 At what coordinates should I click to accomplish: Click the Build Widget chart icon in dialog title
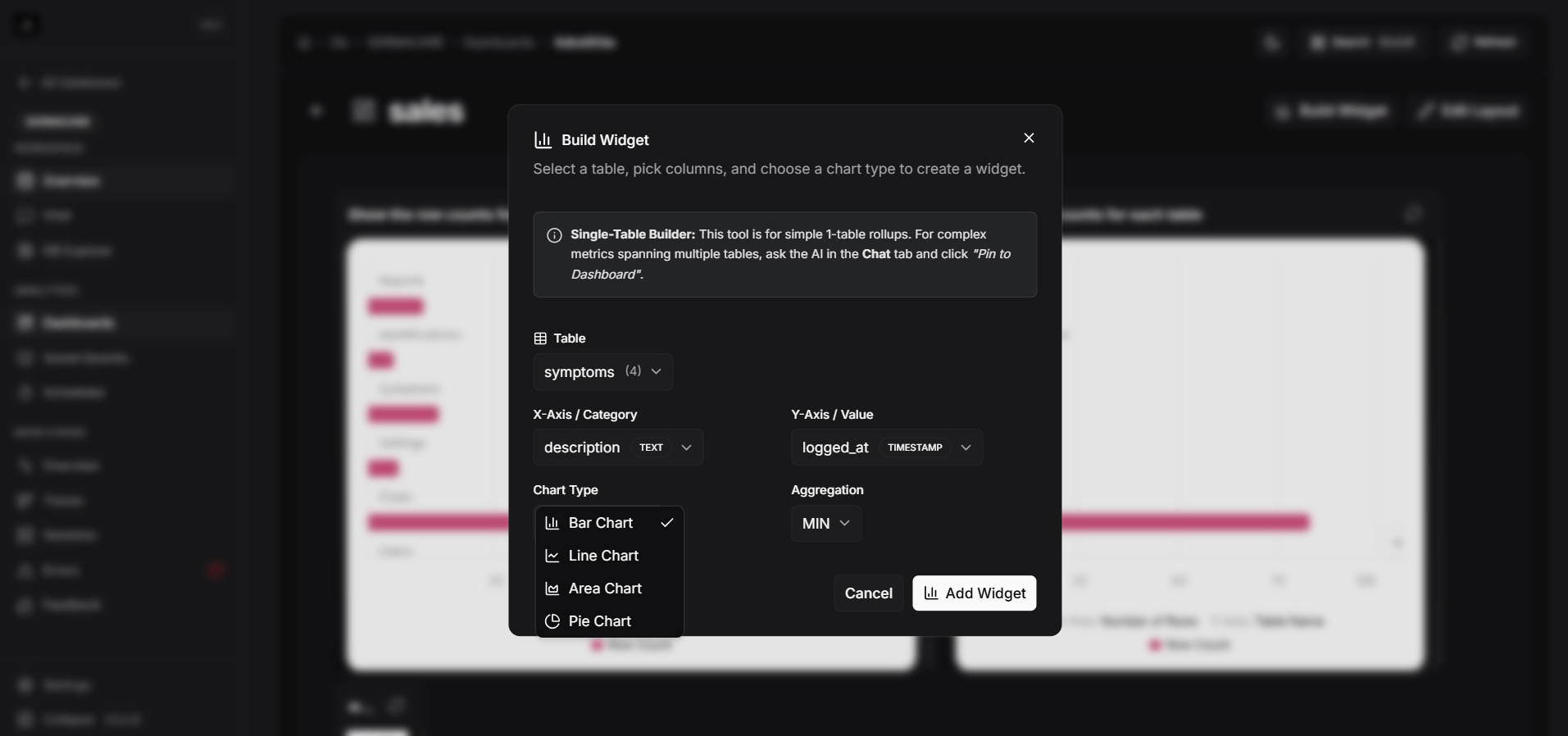543,140
